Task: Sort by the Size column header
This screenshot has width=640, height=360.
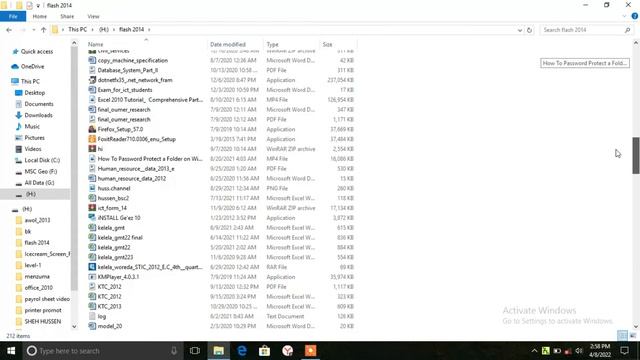Action: point(327,44)
